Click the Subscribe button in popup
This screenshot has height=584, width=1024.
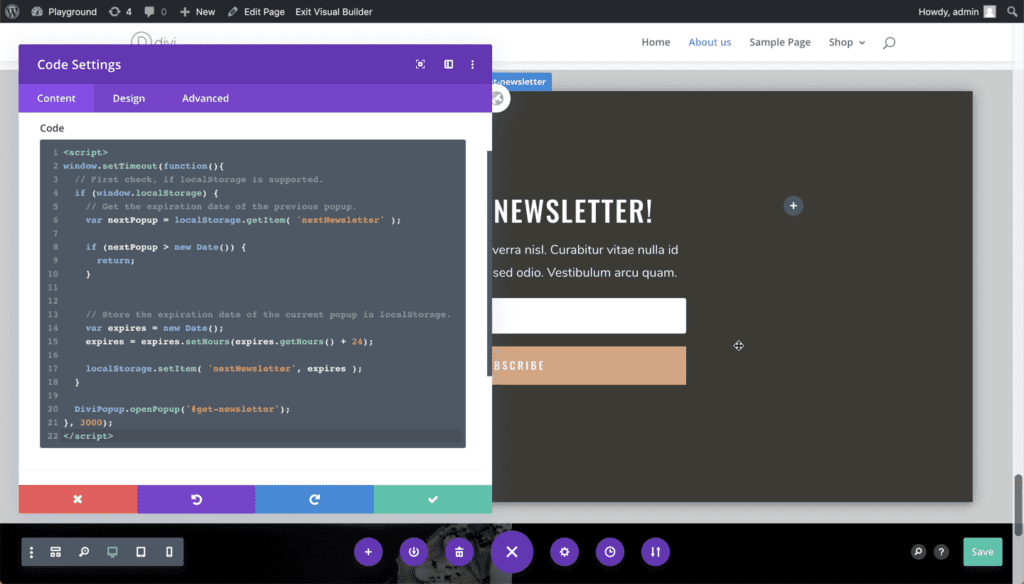(589, 365)
